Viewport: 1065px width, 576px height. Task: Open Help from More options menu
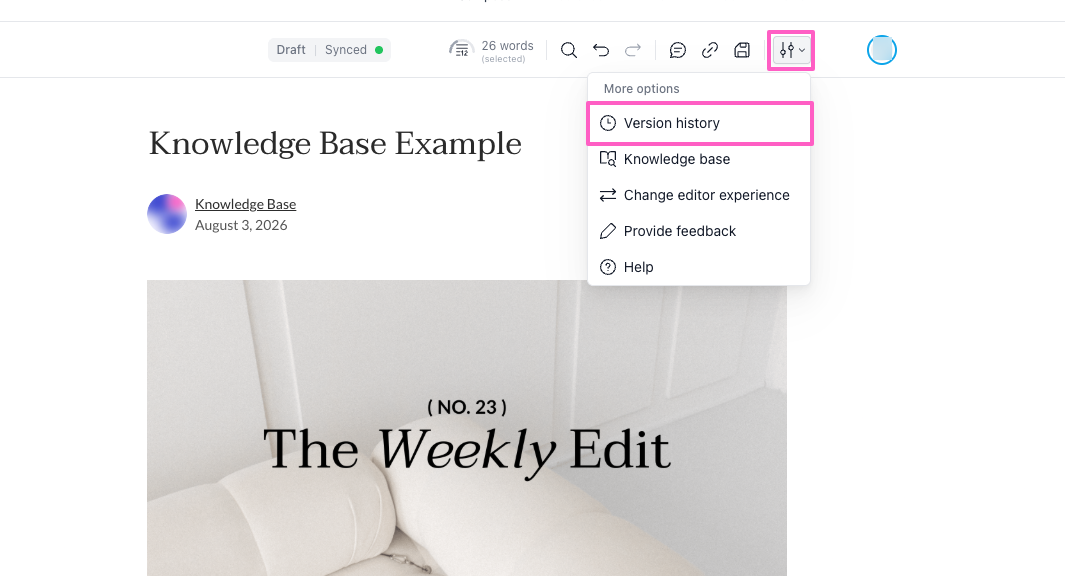click(700, 267)
